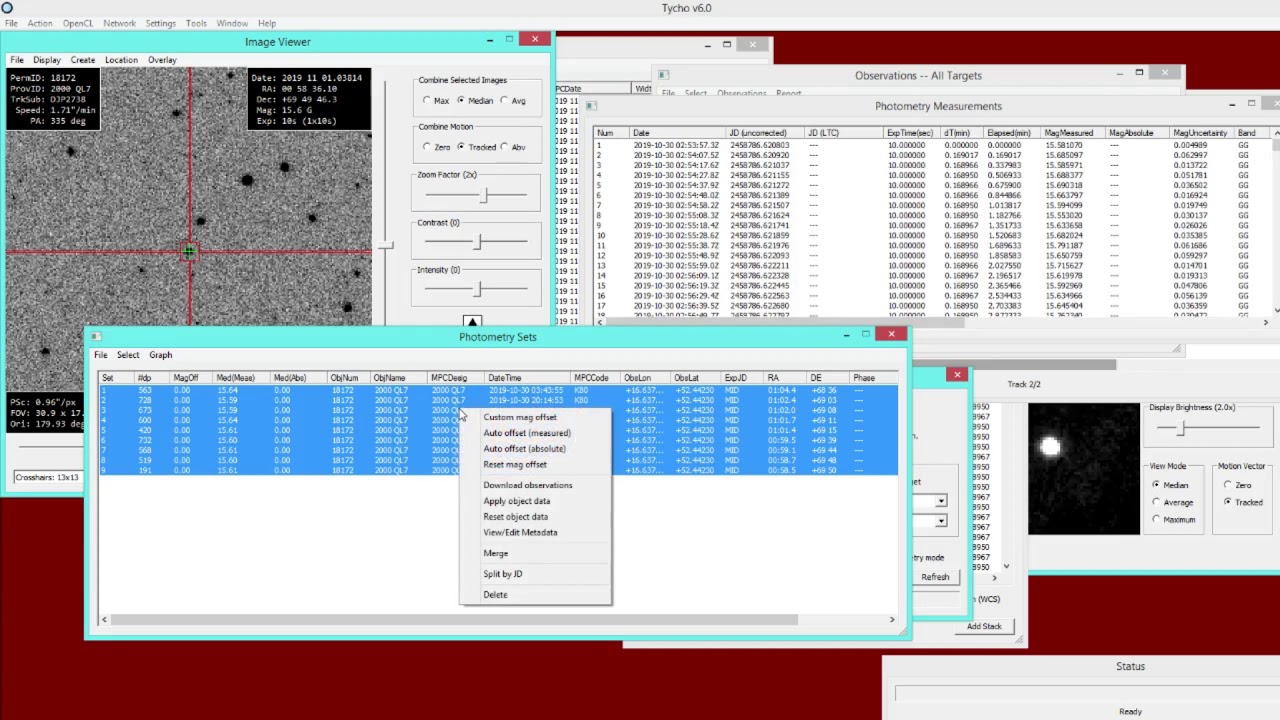Open the Help menu in Tycho
The width and height of the screenshot is (1280, 720).
(x=267, y=23)
